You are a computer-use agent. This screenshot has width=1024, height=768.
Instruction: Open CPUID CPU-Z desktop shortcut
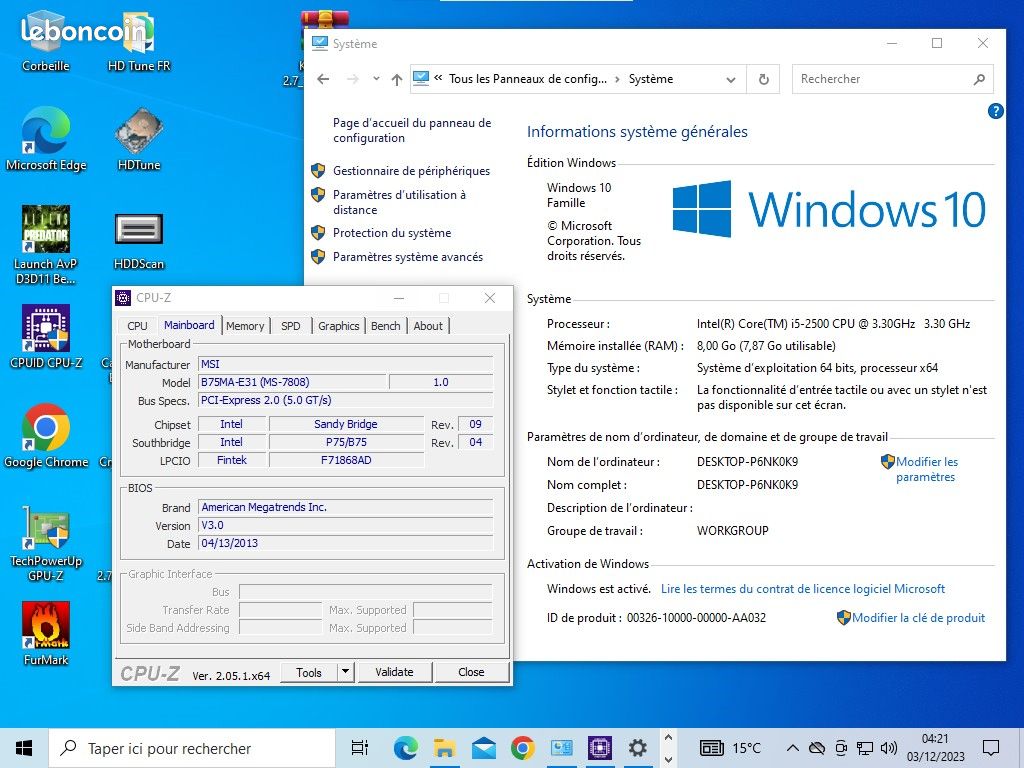tap(46, 337)
